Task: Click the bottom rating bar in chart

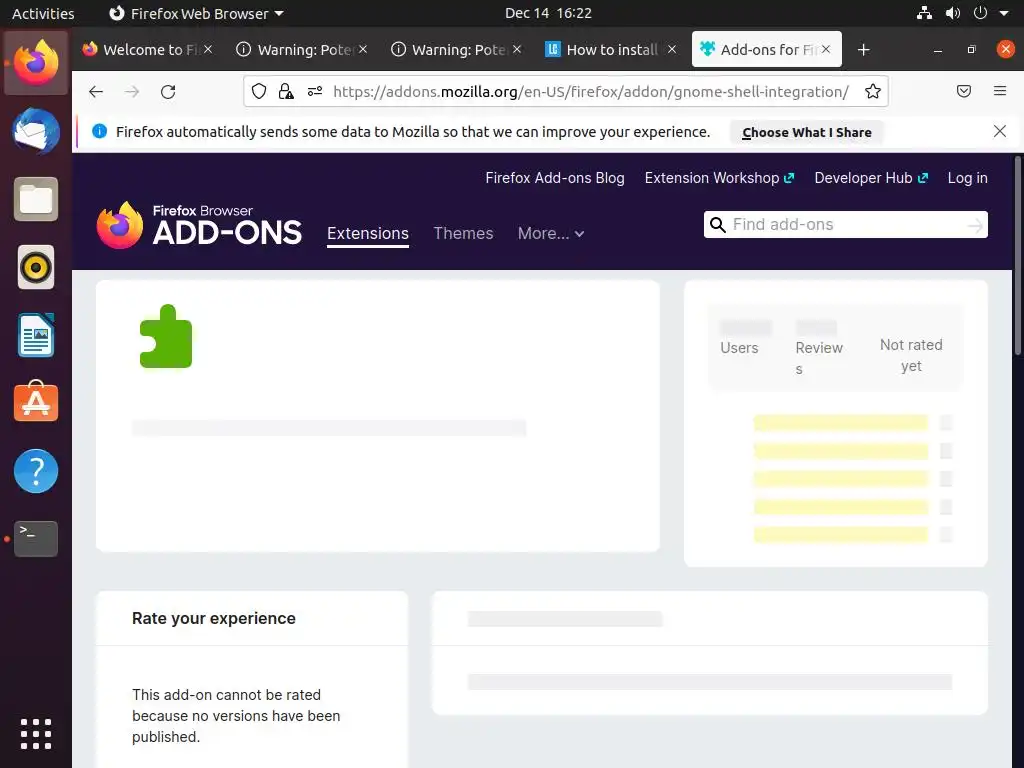Action: [840, 535]
